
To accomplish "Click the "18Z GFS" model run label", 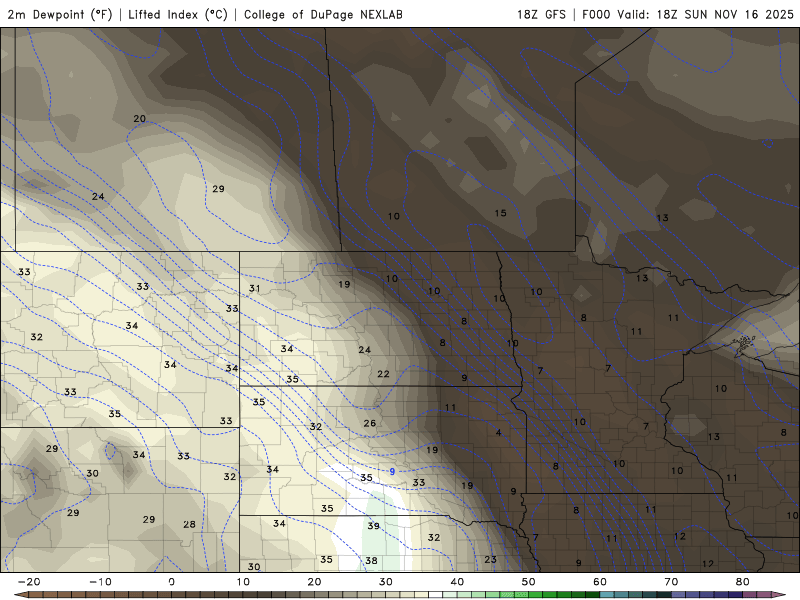I will coord(541,14).
